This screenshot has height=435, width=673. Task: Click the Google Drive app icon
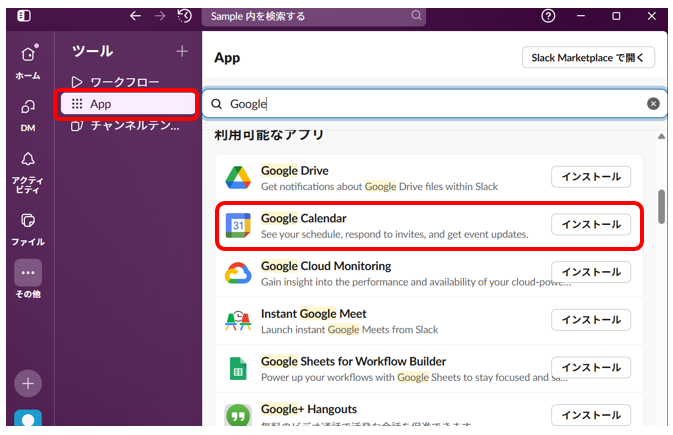point(238,178)
